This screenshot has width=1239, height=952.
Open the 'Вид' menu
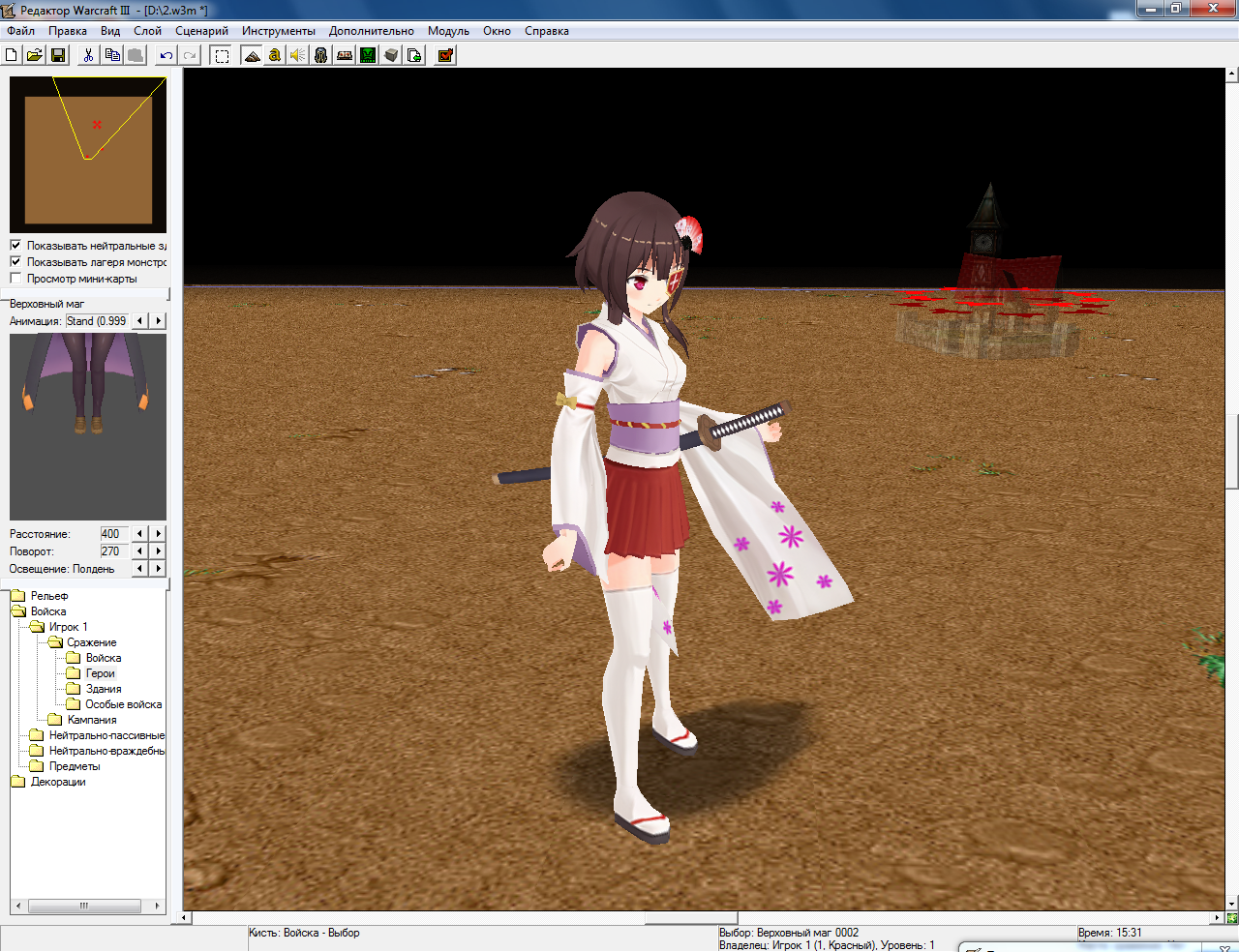pos(110,31)
